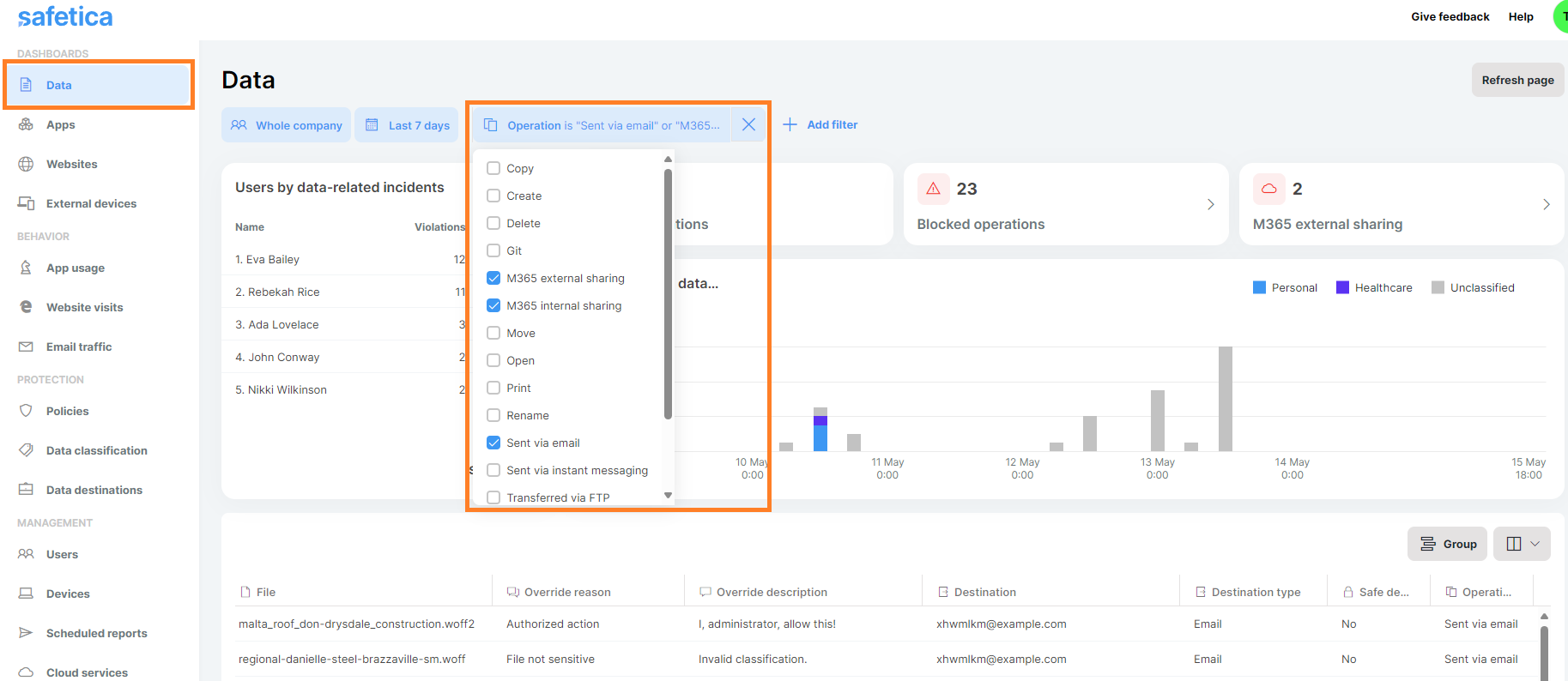Viewport: 1568px width, 681px height.
Task: Check the Move operation checkbox
Action: [493, 333]
